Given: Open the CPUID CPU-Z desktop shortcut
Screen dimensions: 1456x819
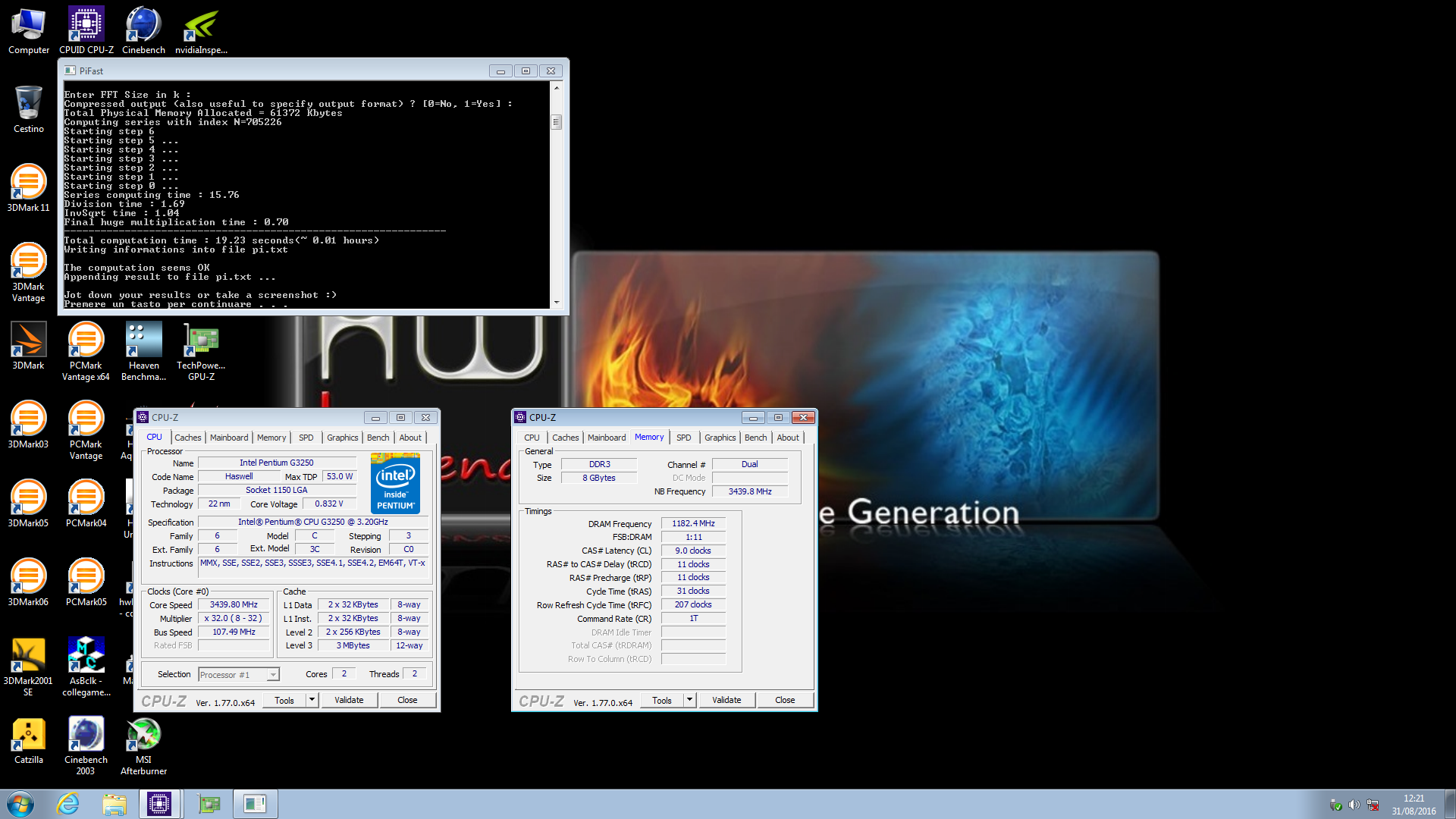Looking at the screenshot, I should (86, 30).
